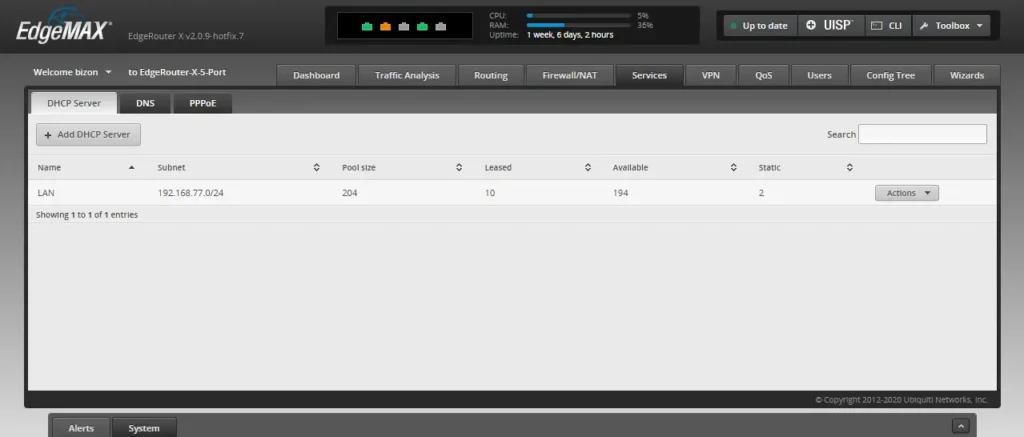Click the available value 194
The height and width of the screenshot is (437, 1024).
[620, 193]
